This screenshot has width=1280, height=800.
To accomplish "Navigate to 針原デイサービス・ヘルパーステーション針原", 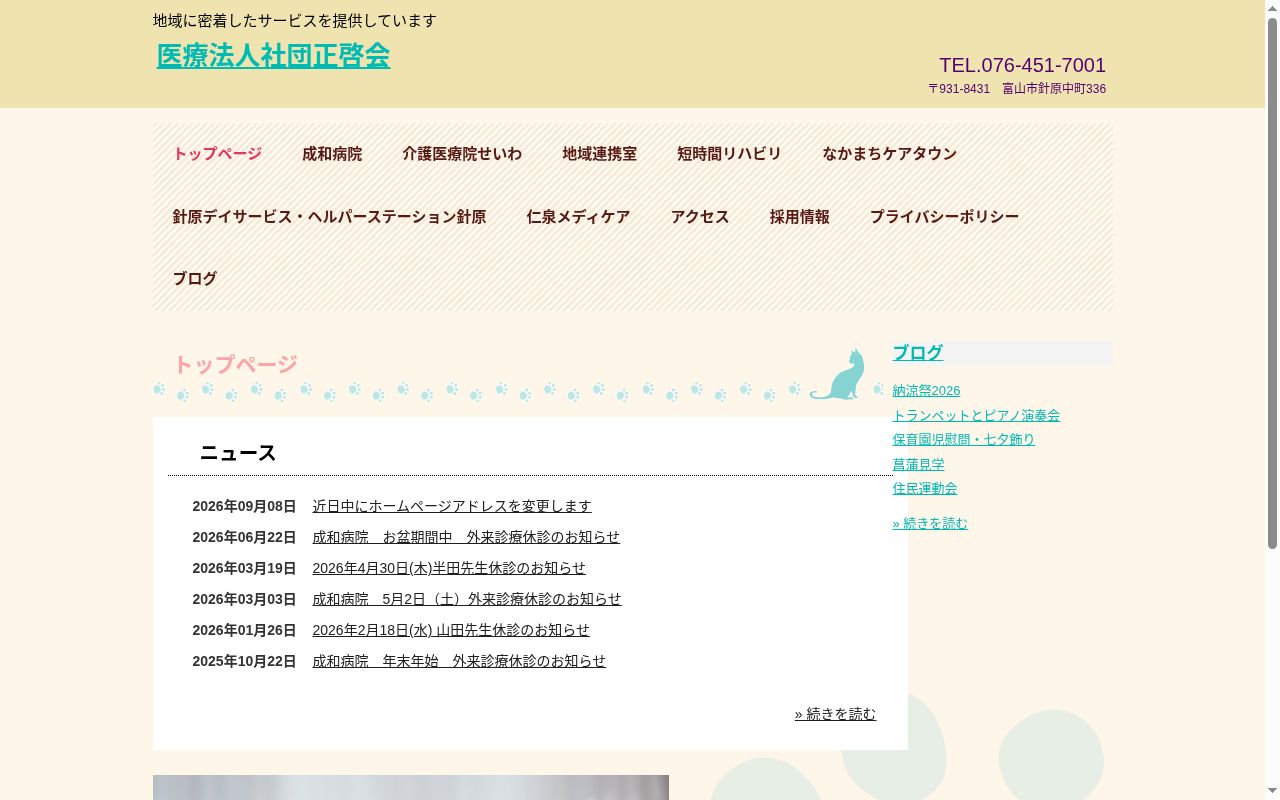I will [329, 217].
